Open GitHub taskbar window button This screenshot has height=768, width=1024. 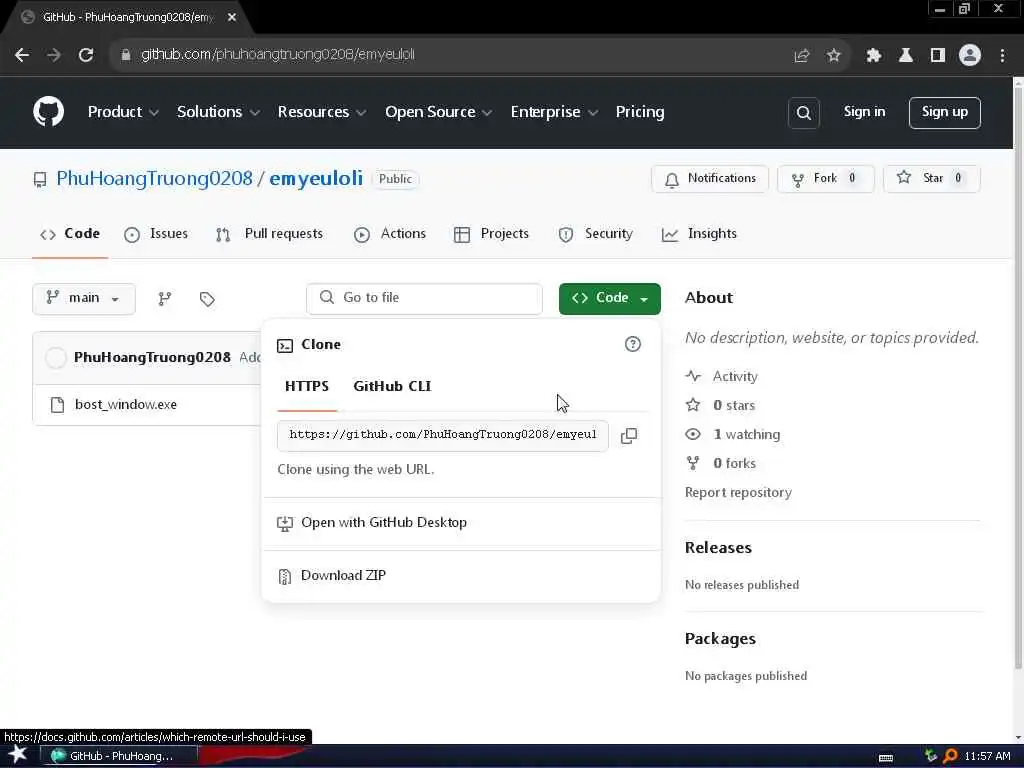click(x=119, y=756)
